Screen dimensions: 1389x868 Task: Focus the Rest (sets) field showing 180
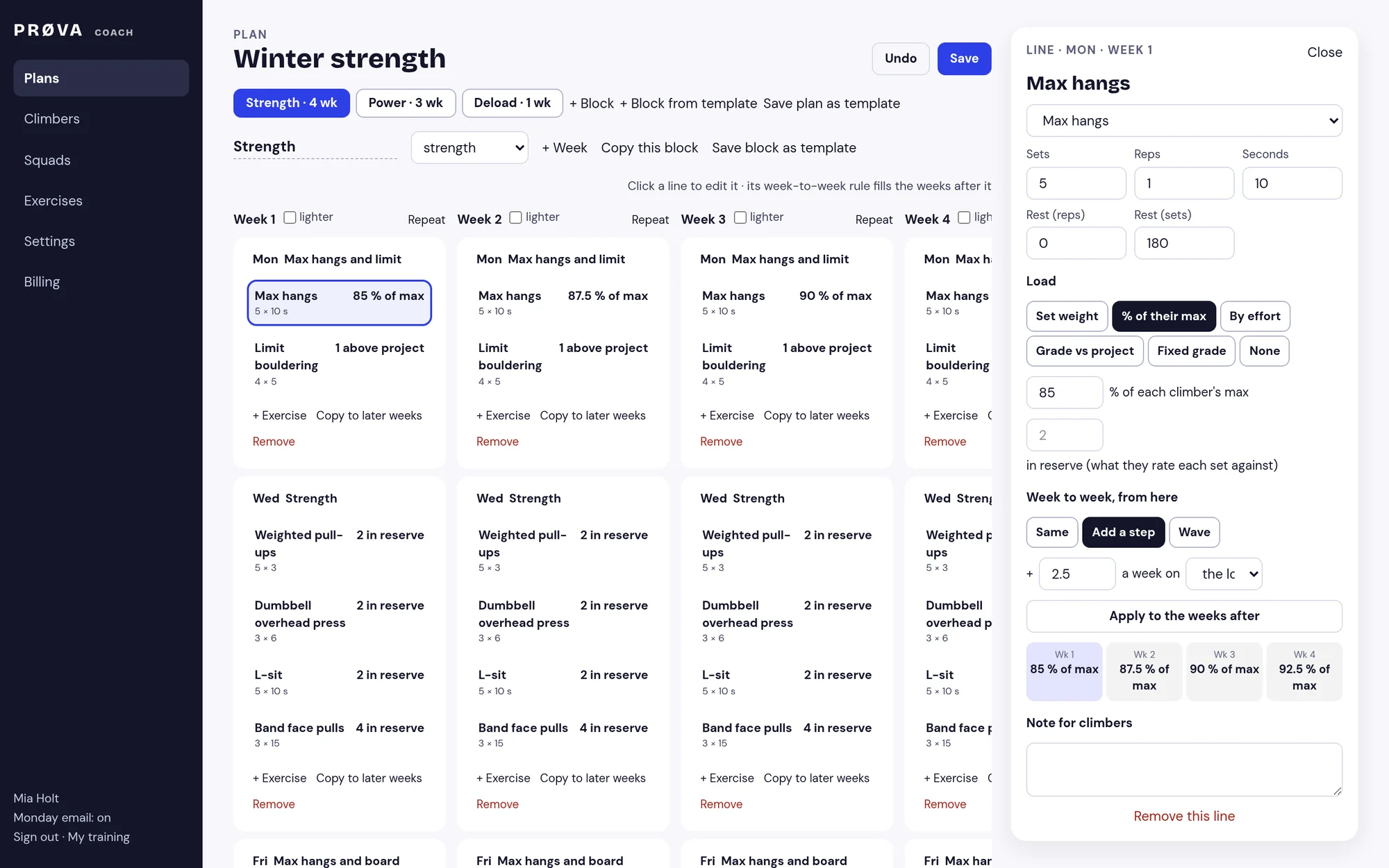click(1183, 243)
